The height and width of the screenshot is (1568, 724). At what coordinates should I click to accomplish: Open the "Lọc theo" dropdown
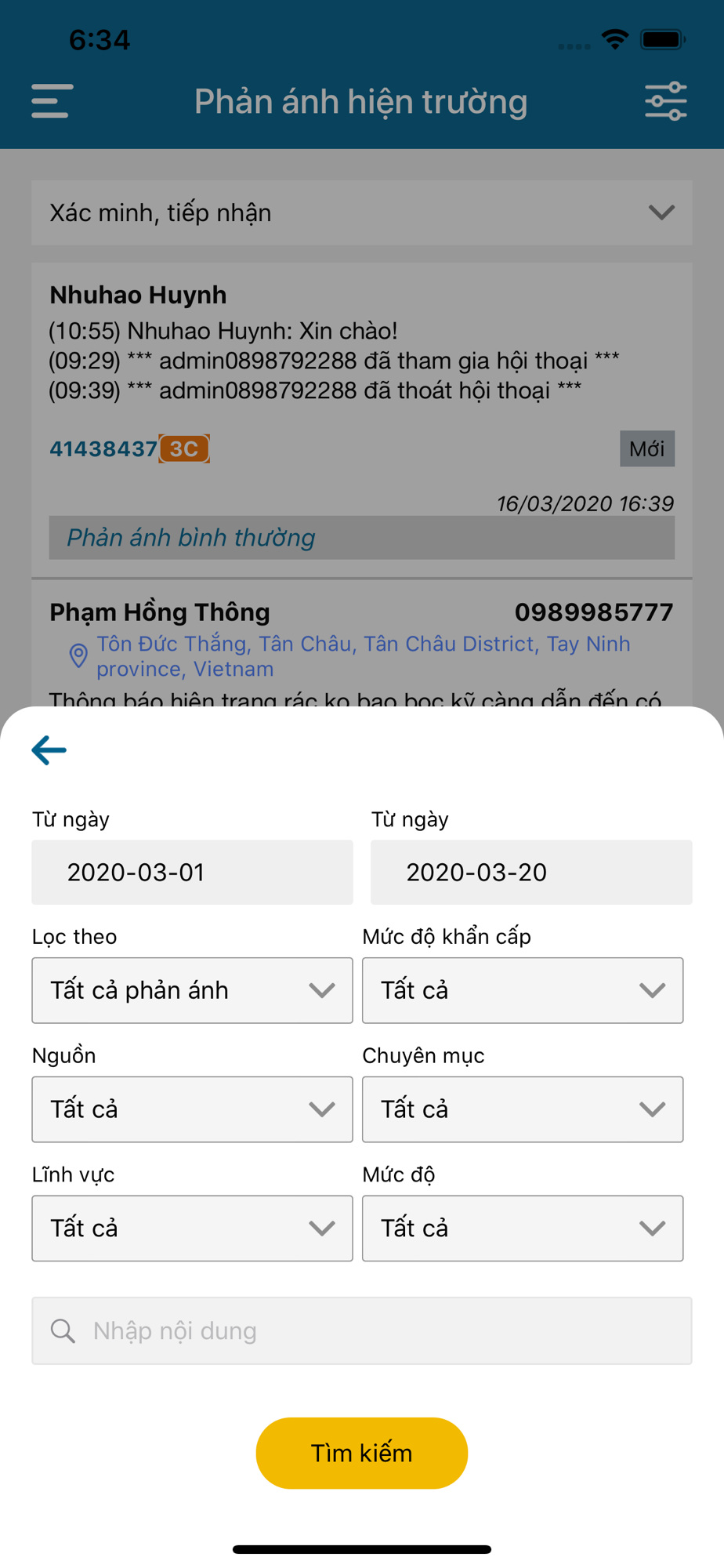coord(192,990)
